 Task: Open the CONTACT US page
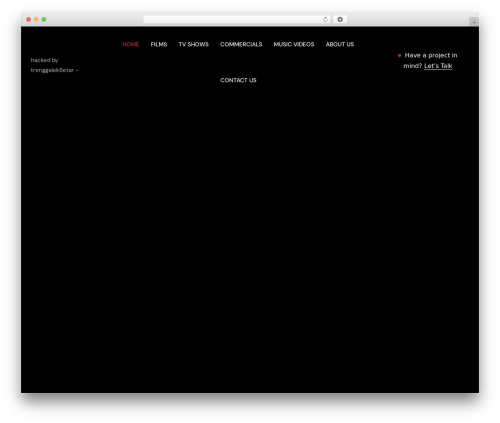(x=238, y=80)
